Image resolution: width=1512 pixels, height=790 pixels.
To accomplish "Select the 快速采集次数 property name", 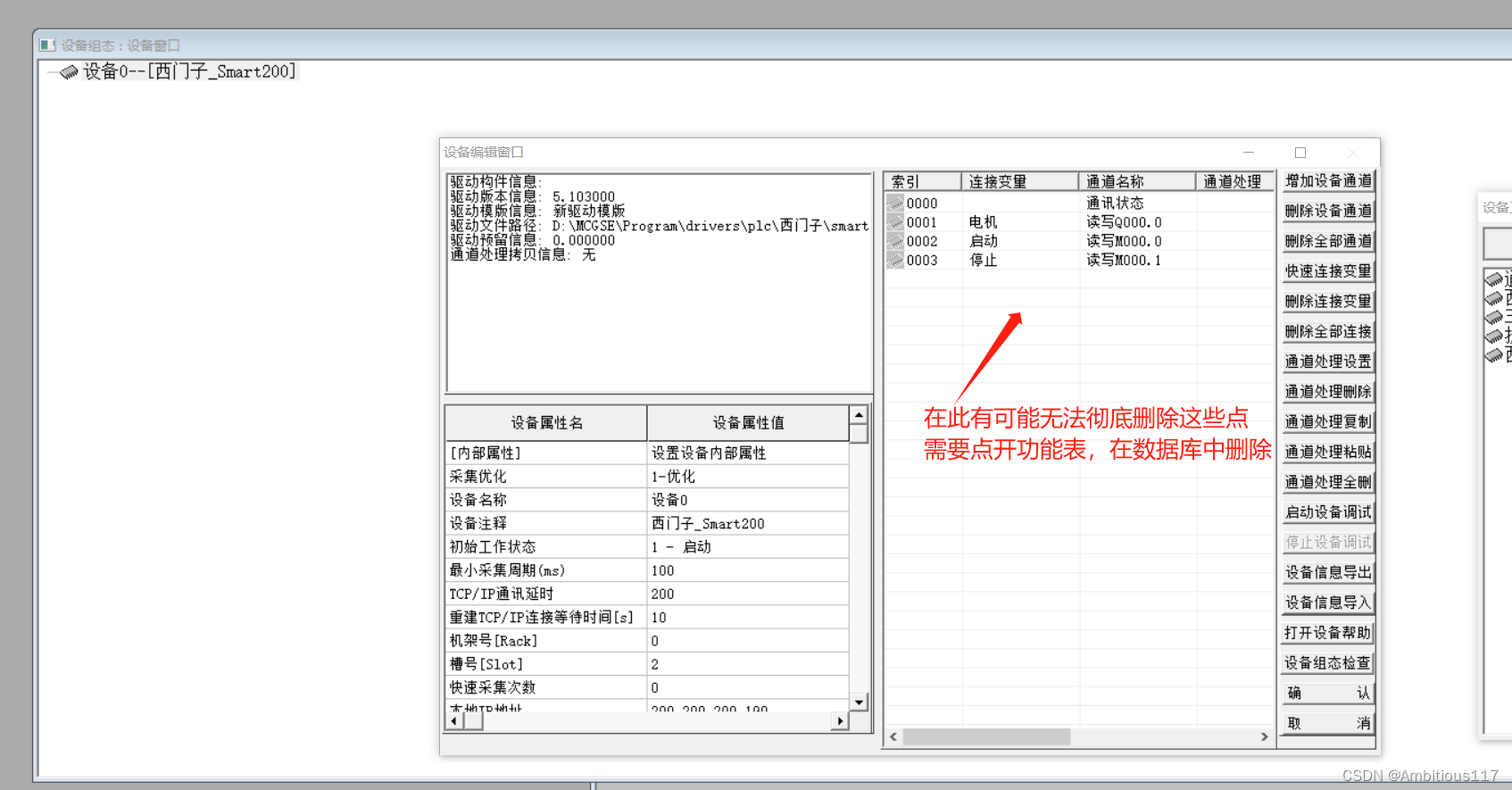I will 546,687.
